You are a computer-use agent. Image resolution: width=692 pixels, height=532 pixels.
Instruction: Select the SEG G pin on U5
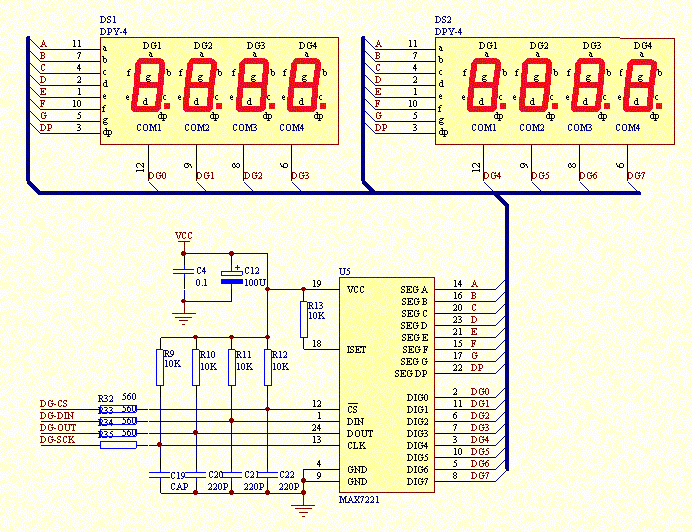[x=414, y=362]
